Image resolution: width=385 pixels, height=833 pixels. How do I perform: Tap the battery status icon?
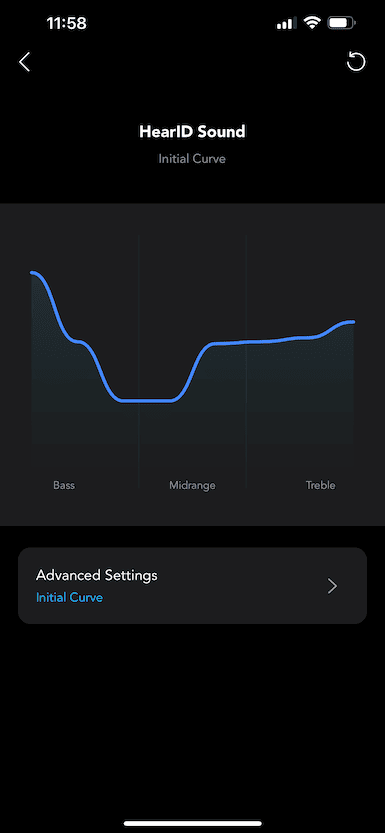[341, 23]
